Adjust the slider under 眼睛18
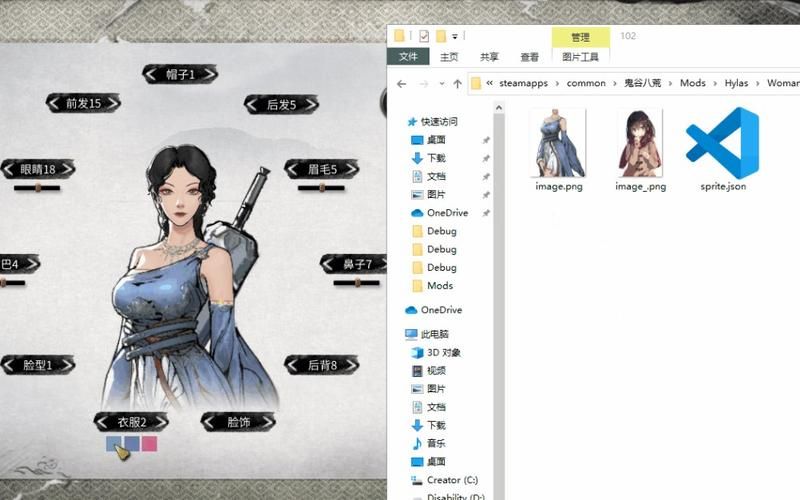Screen dimensions: 800x500 point(37,188)
